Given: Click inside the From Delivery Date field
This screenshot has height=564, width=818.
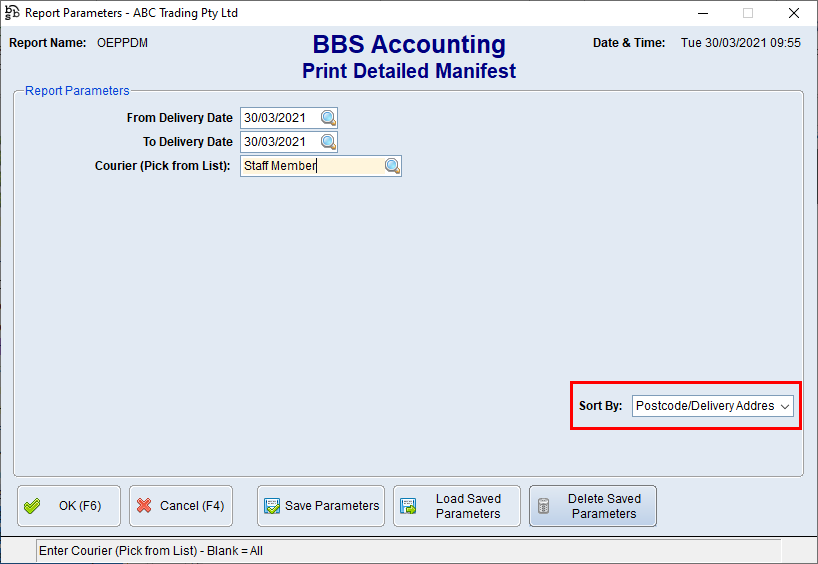Looking at the screenshot, I should [279, 118].
